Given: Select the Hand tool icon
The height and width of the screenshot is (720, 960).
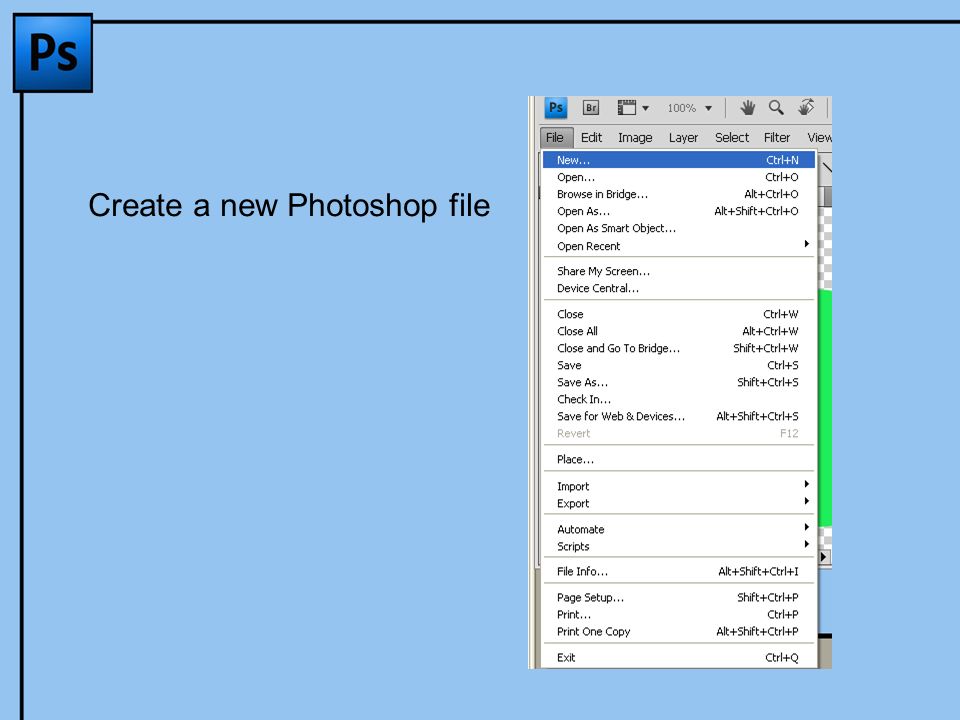Looking at the screenshot, I should click(x=747, y=108).
